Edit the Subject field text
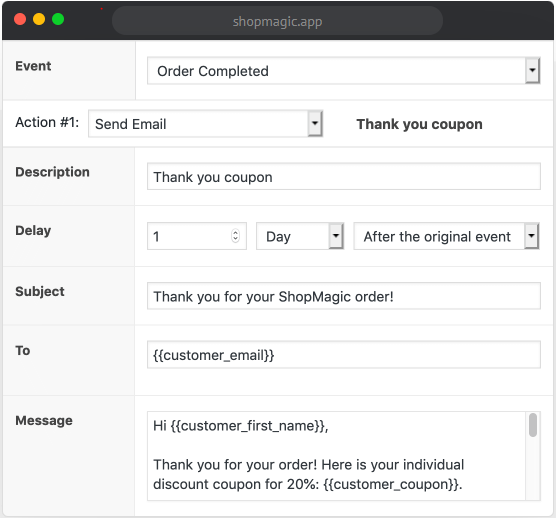Image resolution: width=556 pixels, height=518 pixels. [x=344, y=296]
